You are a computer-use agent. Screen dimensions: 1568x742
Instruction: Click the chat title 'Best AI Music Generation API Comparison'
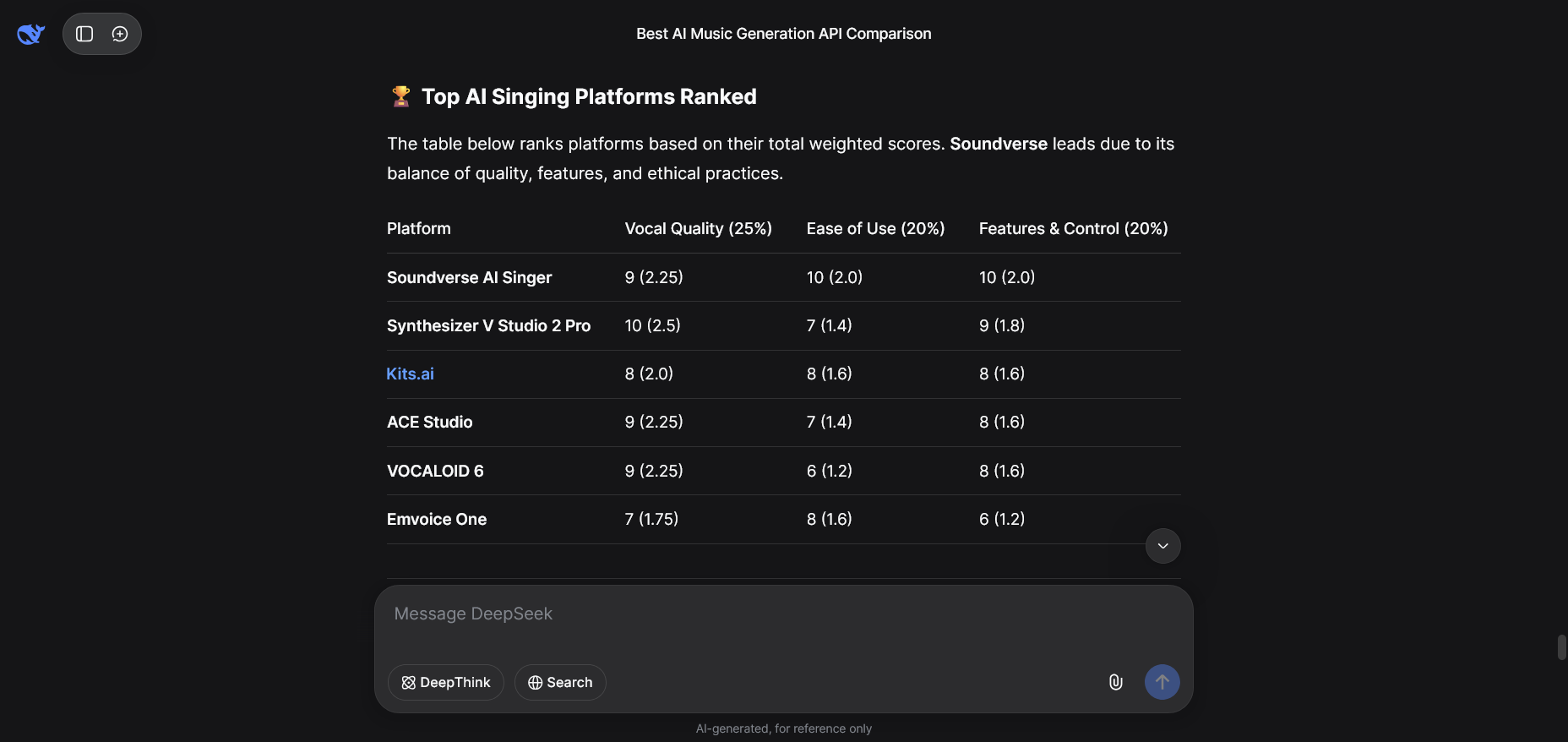point(784,34)
